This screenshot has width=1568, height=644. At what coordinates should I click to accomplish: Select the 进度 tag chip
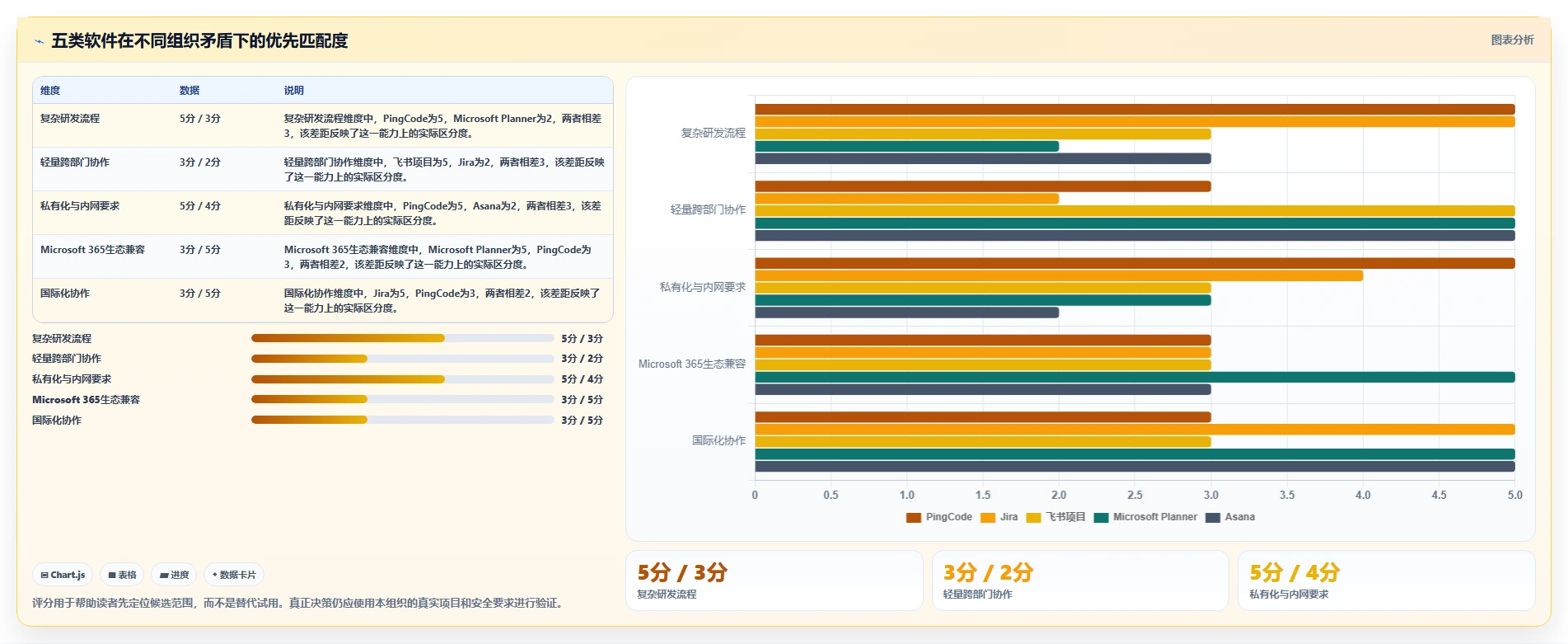pos(174,575)
